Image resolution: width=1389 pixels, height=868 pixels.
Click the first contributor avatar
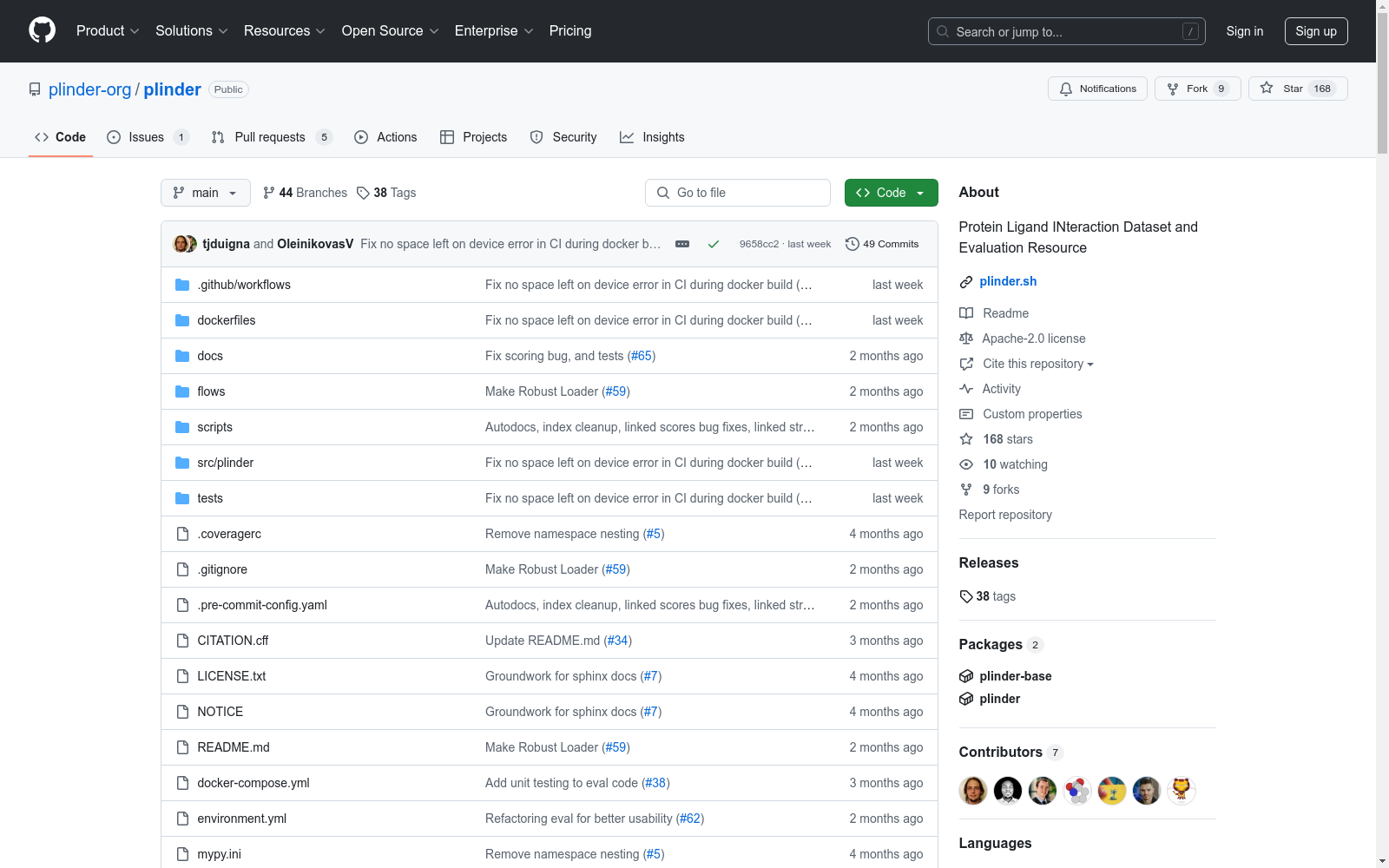click(x=973, y=791)
